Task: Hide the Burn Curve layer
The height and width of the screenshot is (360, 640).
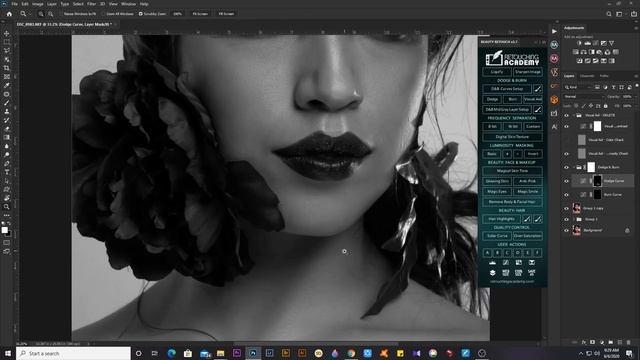Action: (x=566, y=195)
